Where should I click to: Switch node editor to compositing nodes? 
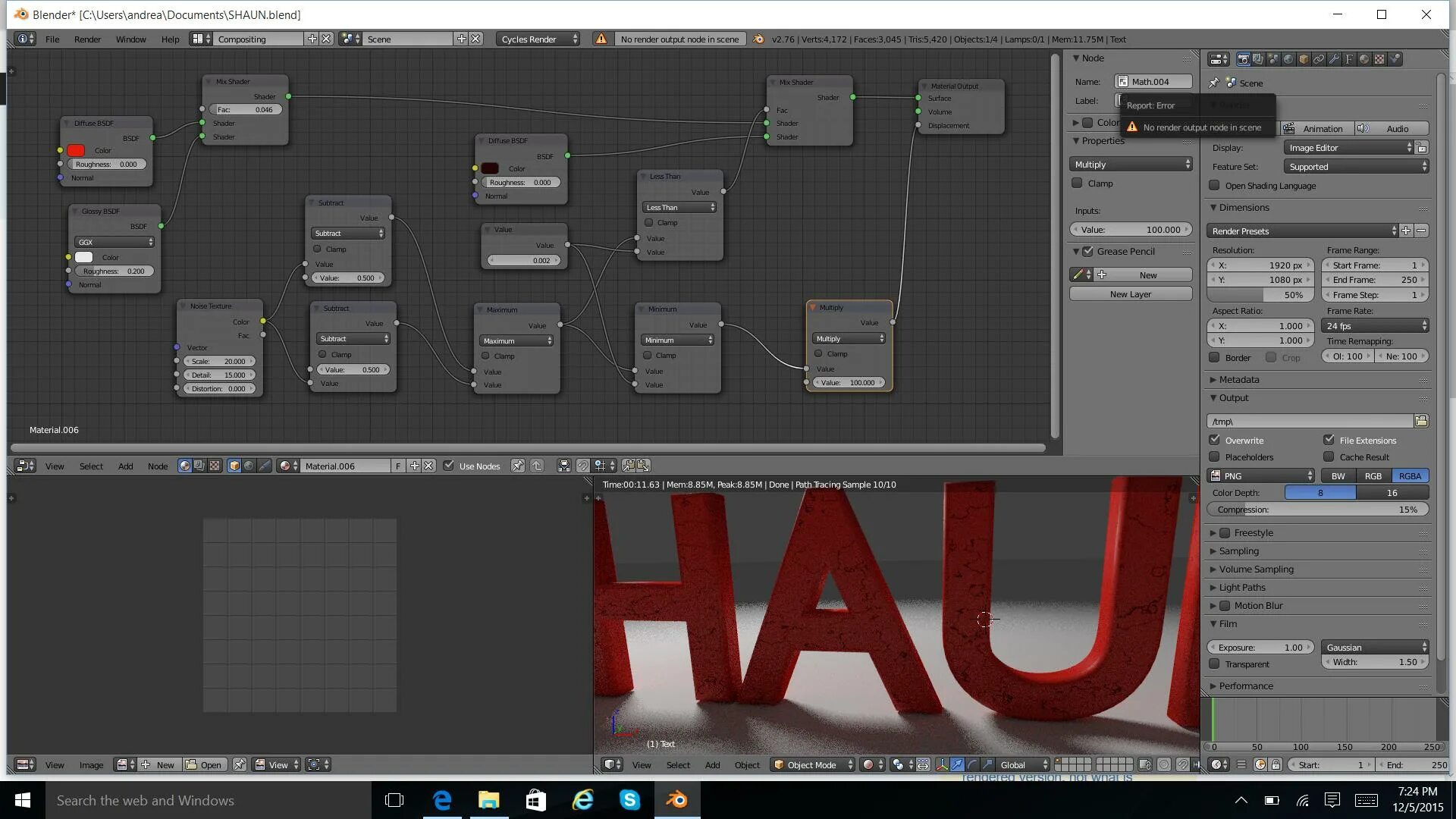[x=199, y=466]
